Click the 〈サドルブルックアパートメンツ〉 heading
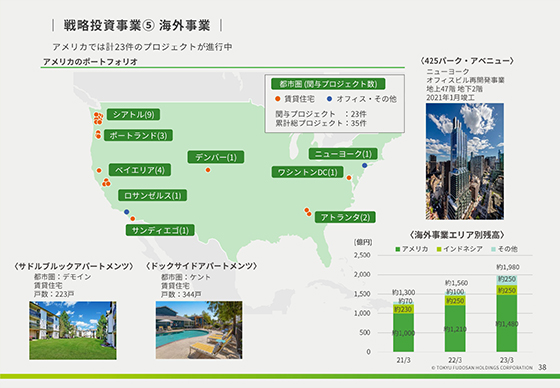The image size is (560, 388). [x=74, y=266]
